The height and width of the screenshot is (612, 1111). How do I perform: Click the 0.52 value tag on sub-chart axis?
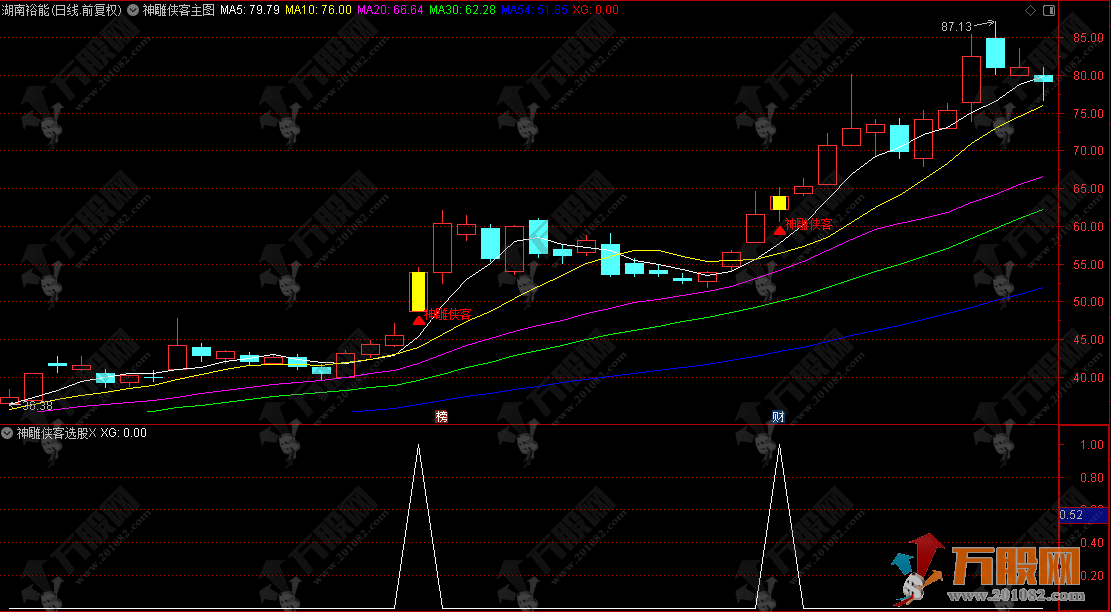pos(1072,515)
